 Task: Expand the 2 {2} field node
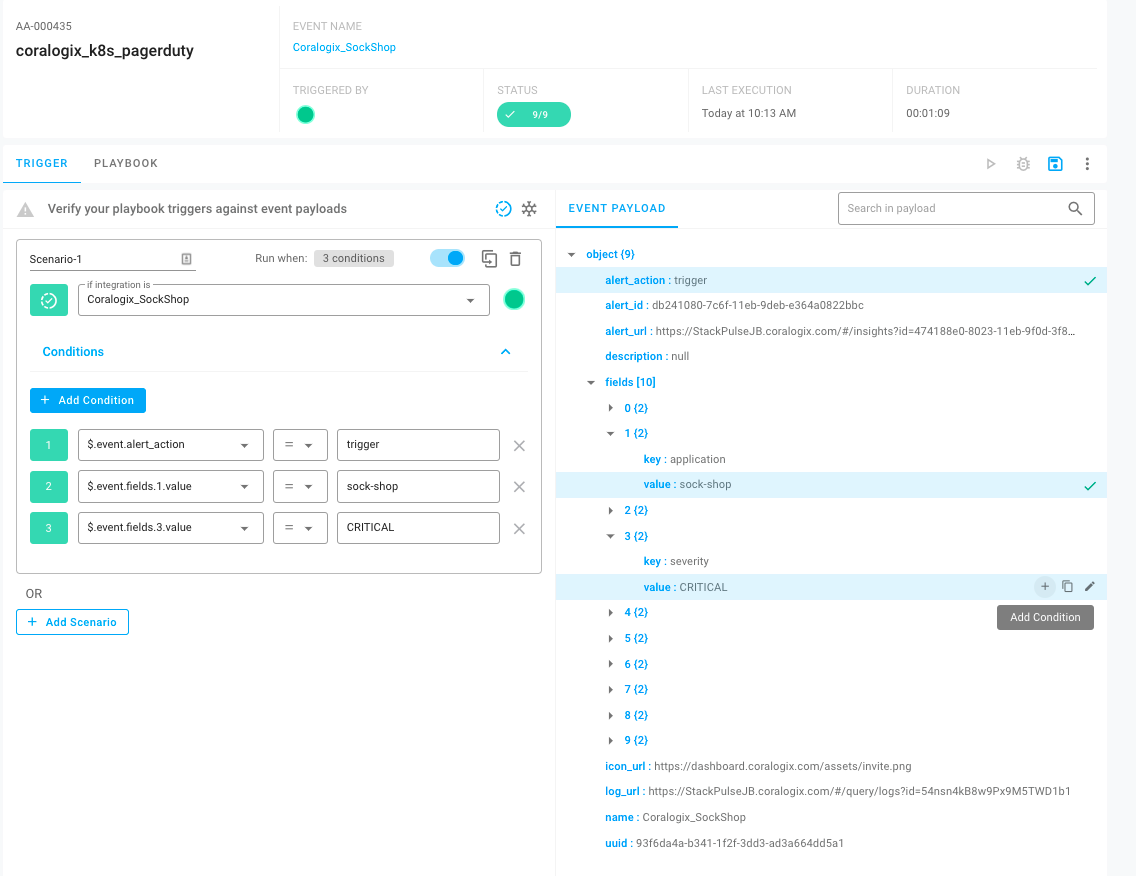(611, 510)
